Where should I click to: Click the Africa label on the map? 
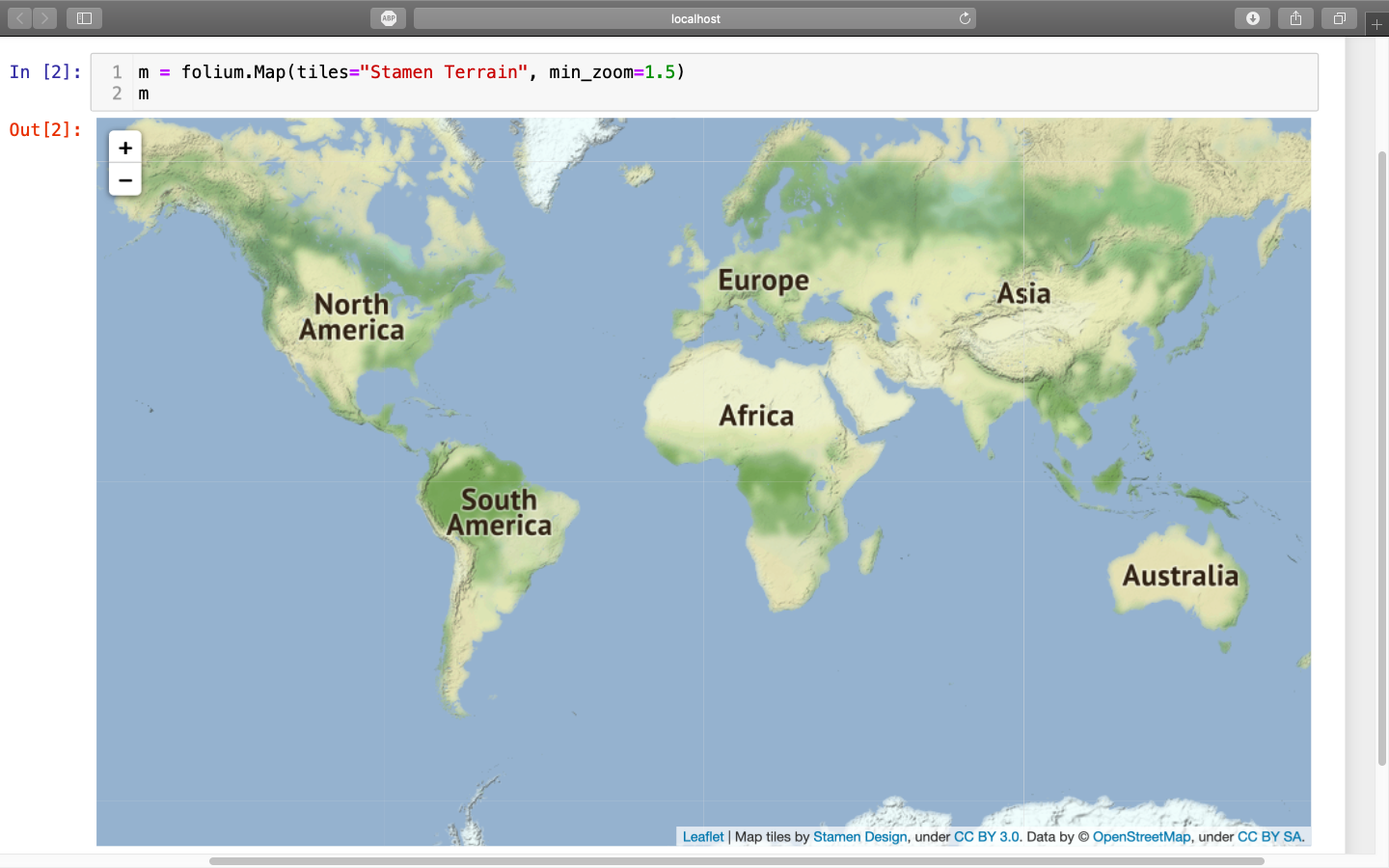pos(756,416)
